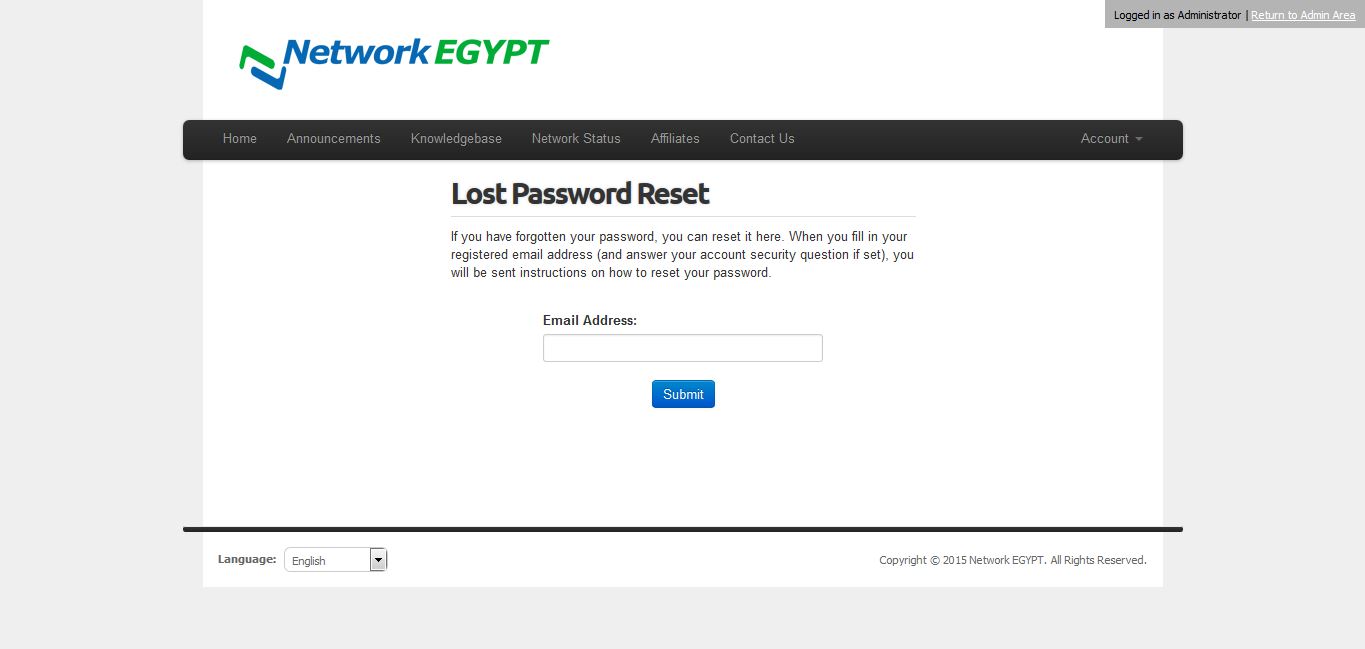The image size is (1365, 649).
Task: Click the Network EGYPT logo wordmark
Action: 416,54
